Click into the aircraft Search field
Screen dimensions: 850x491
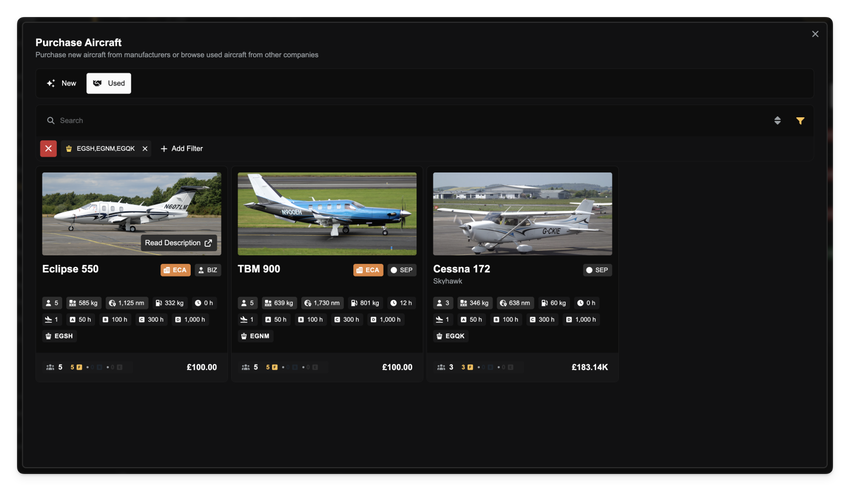click(x=400, y=120)
